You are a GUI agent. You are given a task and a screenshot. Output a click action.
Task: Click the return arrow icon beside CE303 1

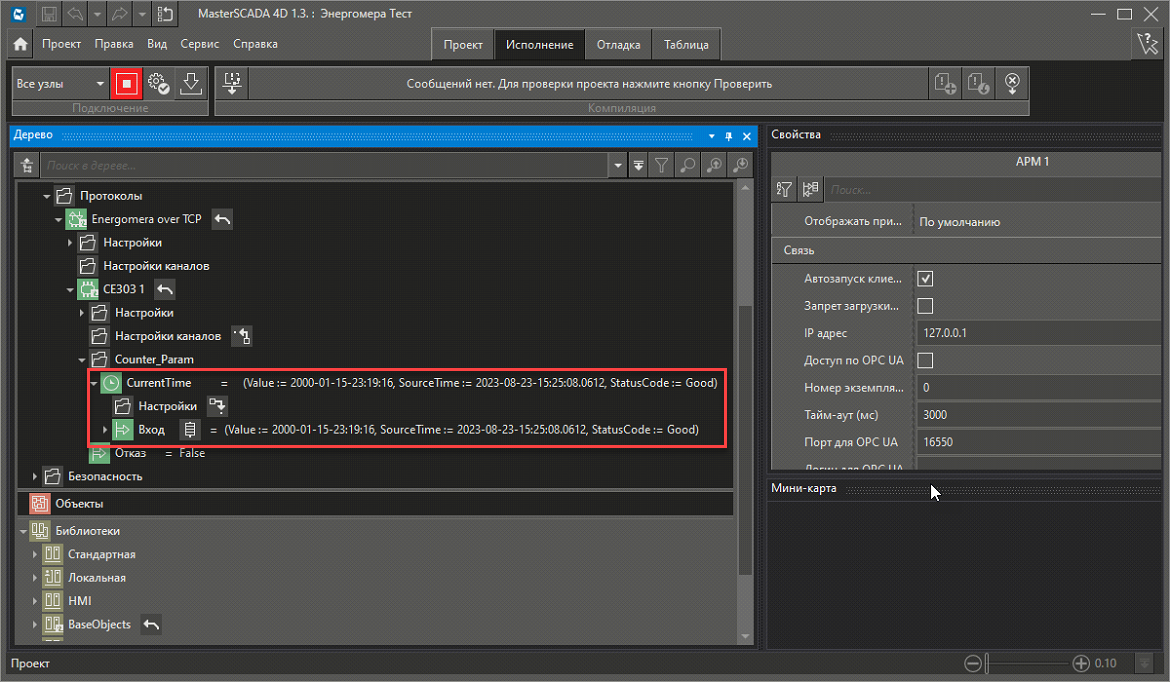pyautogui.click(x=166, y=289)
